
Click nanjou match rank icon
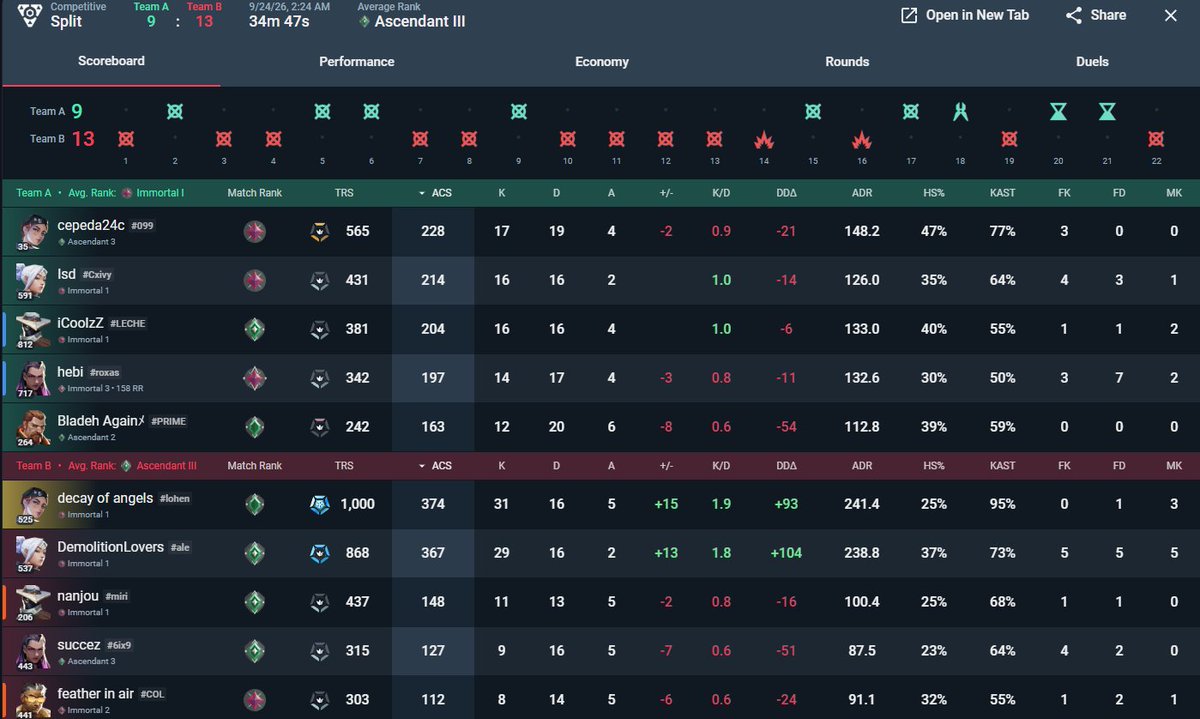click(x=255, y=602)
